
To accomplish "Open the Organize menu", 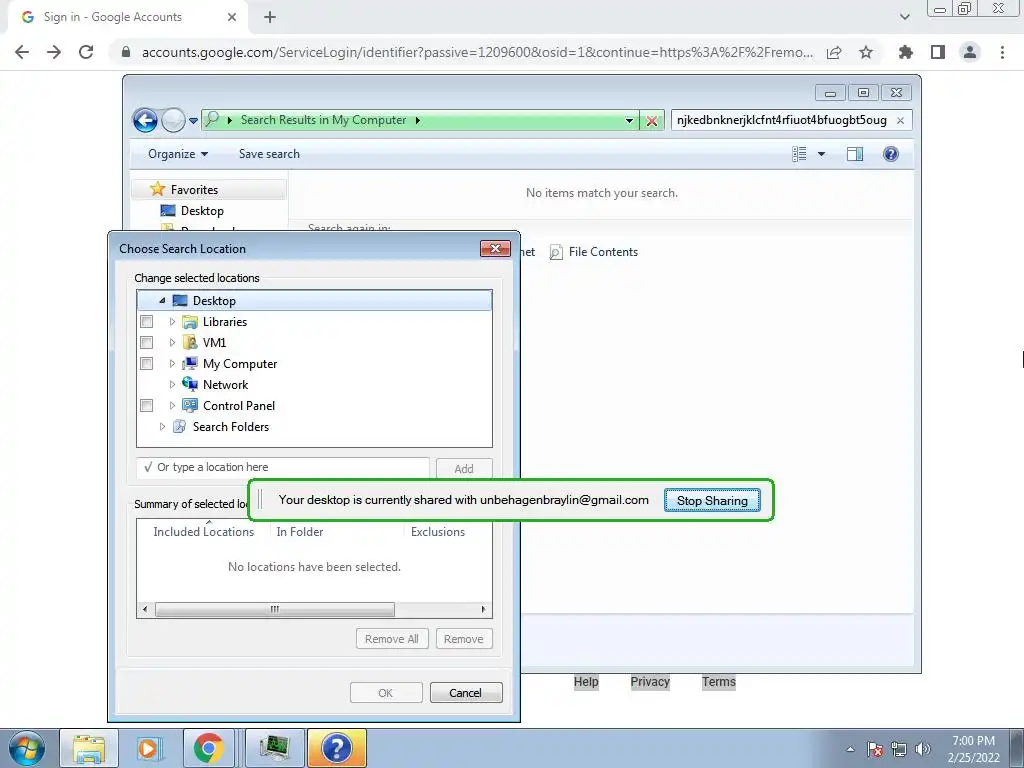I will [x=178, y=154].
